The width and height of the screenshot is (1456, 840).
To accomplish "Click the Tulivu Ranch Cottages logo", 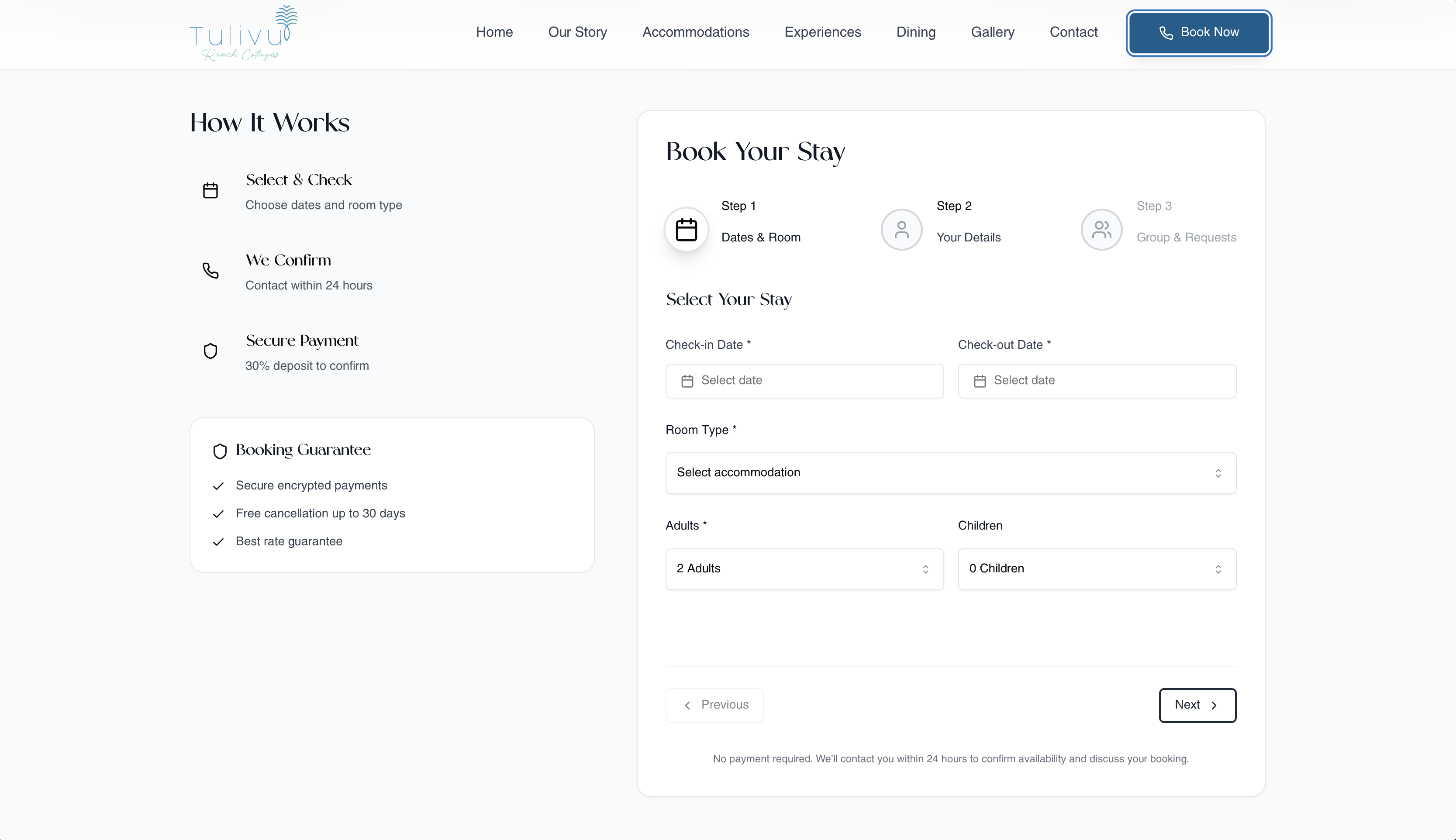I will (243, 34).
